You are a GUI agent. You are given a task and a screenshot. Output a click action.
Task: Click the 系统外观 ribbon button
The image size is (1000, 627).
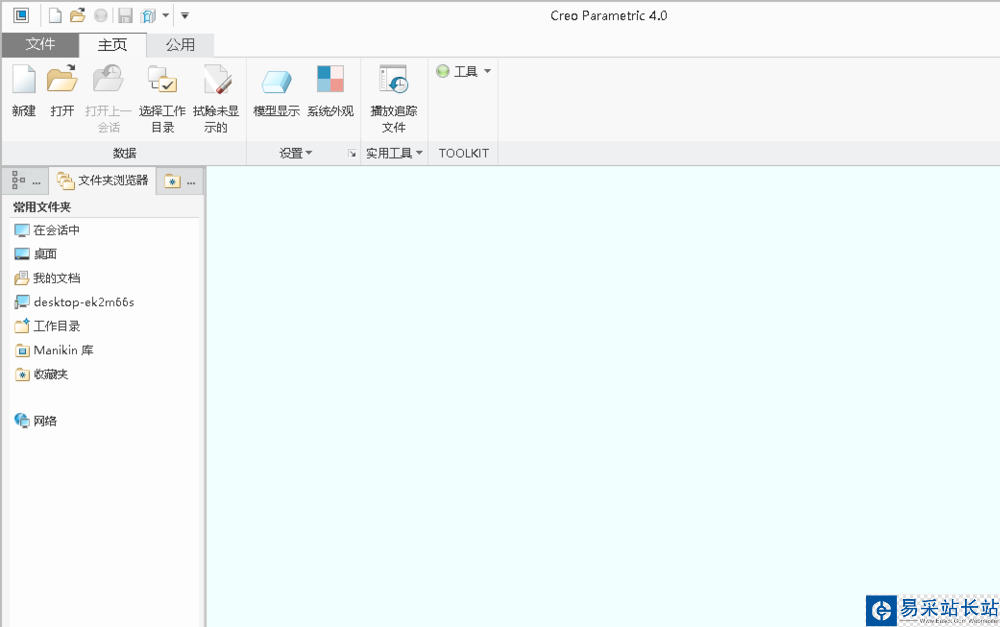pyautogui.click(x=330, y=91)
